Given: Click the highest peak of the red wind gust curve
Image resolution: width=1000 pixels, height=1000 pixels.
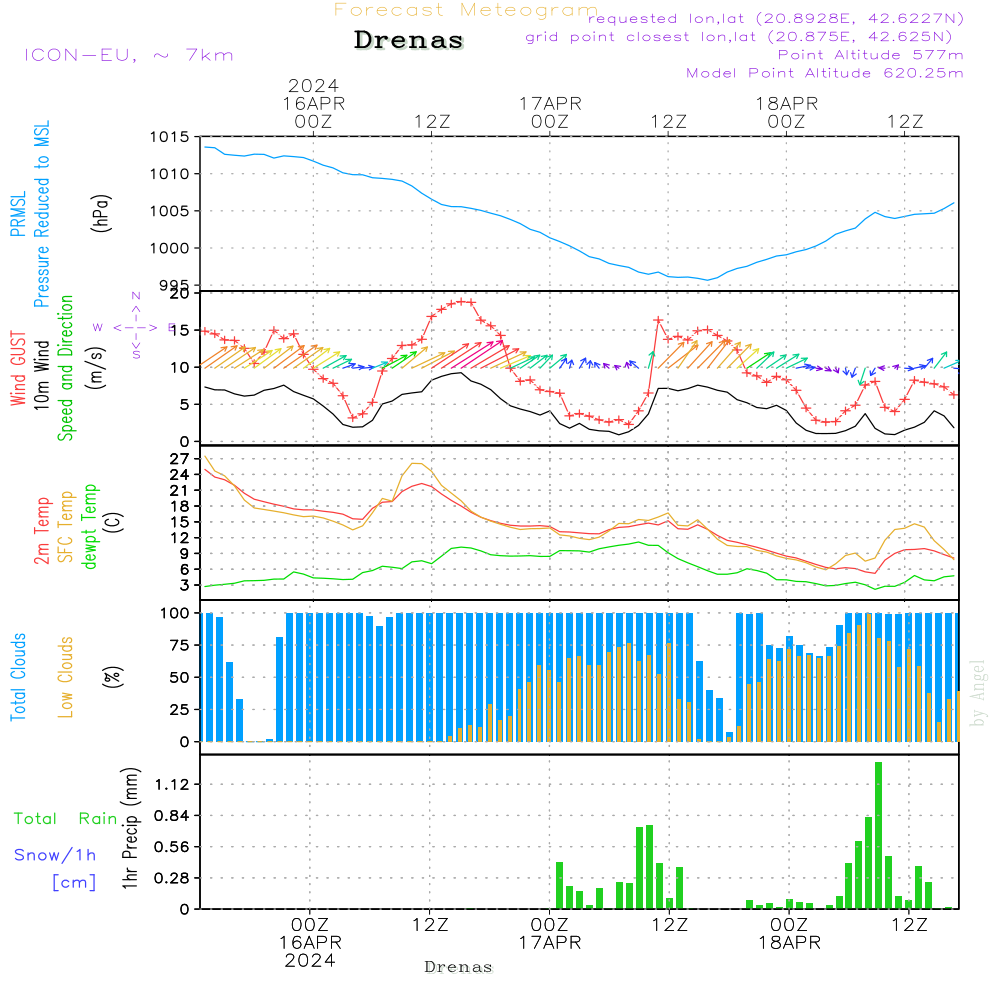Looking at the screenshot, I should 463,302.
